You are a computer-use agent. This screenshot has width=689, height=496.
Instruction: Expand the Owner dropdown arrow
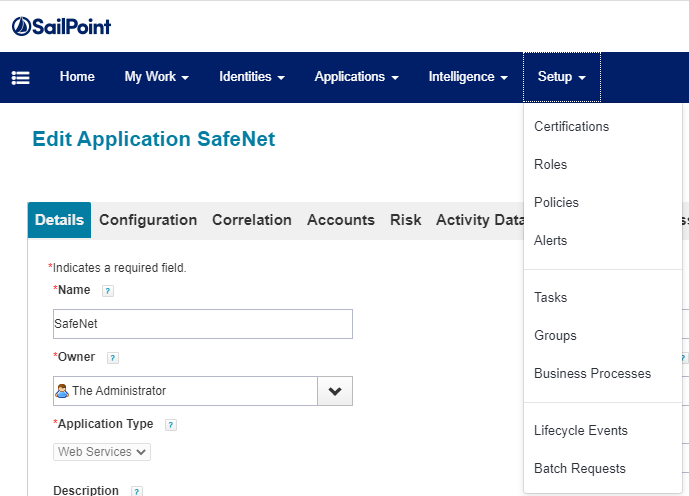pos(335,391)
